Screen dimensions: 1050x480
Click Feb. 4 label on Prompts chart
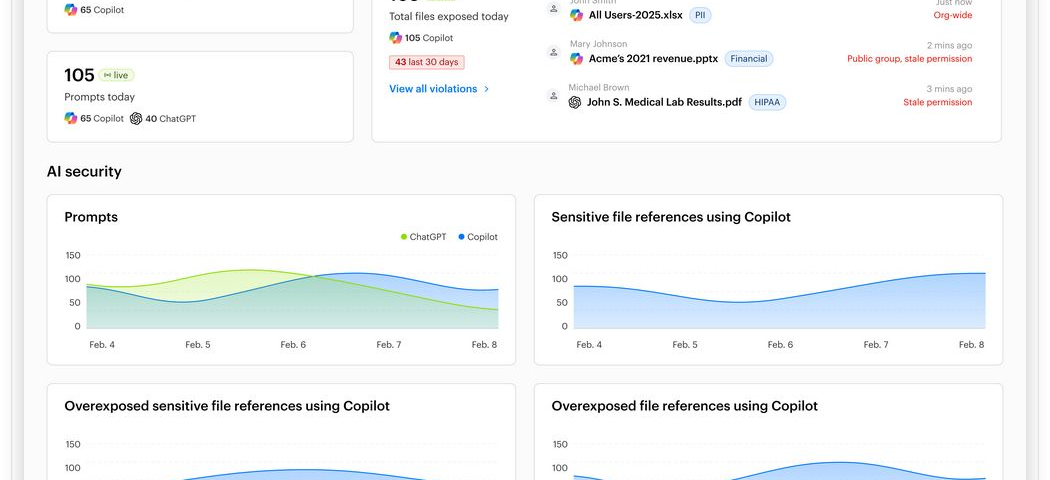102,345
